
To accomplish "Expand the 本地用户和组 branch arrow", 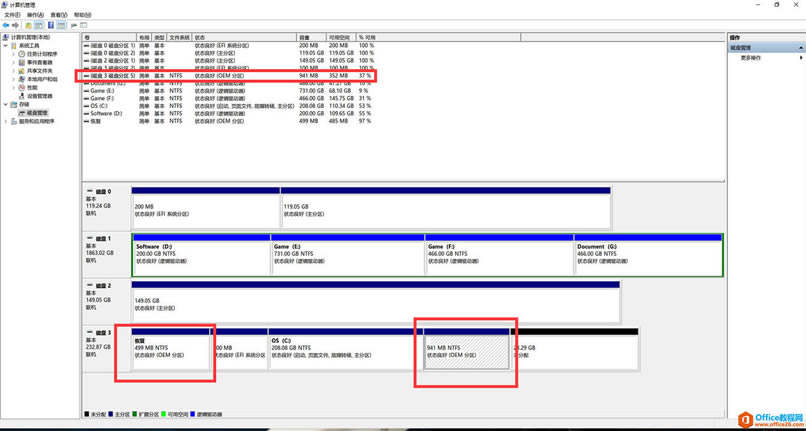I will click(x=14, y=79).
